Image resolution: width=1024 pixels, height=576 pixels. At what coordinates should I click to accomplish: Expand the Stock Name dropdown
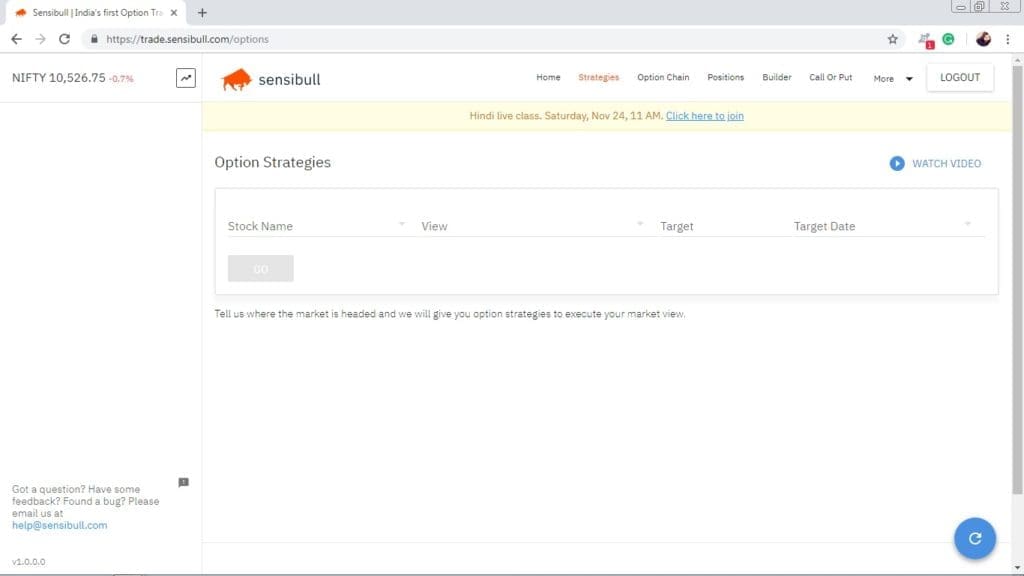point(316,226)
